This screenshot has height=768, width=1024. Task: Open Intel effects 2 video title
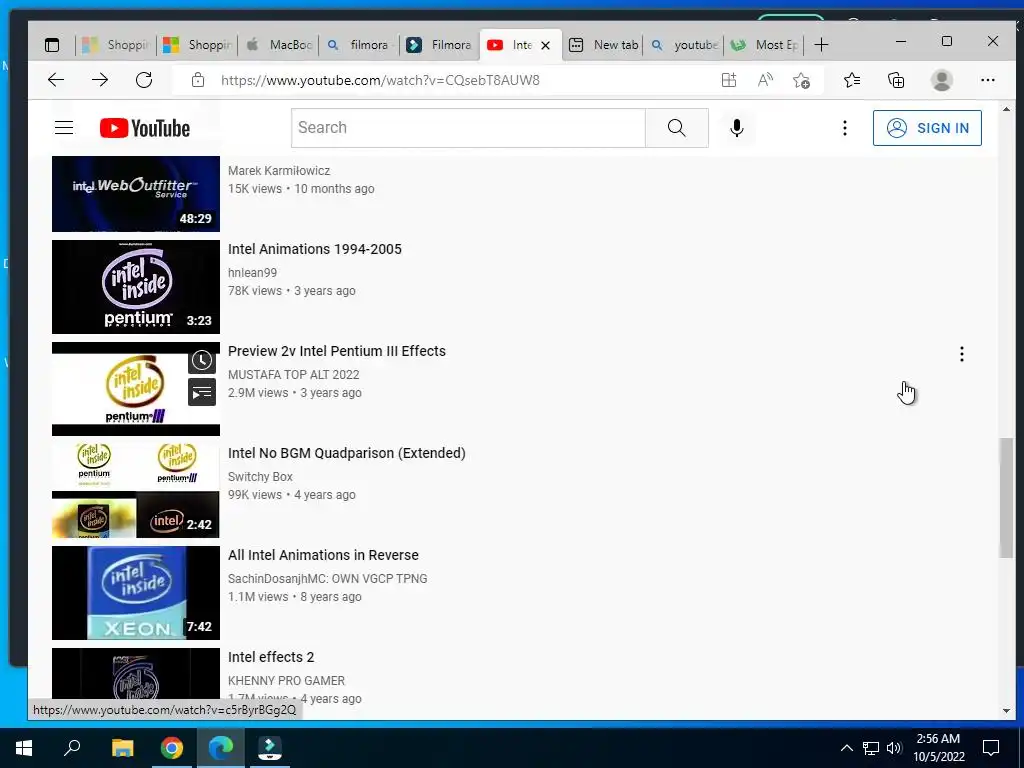[x=270, y=656]
